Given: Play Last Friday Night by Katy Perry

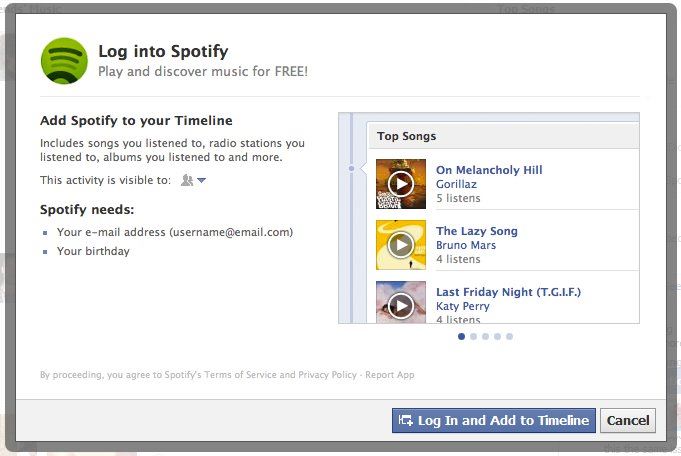Looking at the screenshot, I should point(401,304).
